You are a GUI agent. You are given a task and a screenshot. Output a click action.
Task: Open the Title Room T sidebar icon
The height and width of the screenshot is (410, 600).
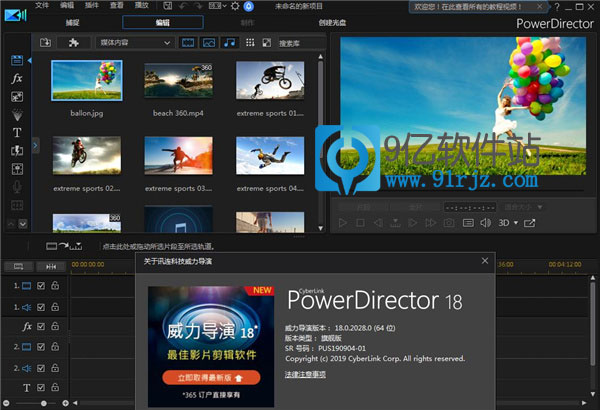[17, 132]
